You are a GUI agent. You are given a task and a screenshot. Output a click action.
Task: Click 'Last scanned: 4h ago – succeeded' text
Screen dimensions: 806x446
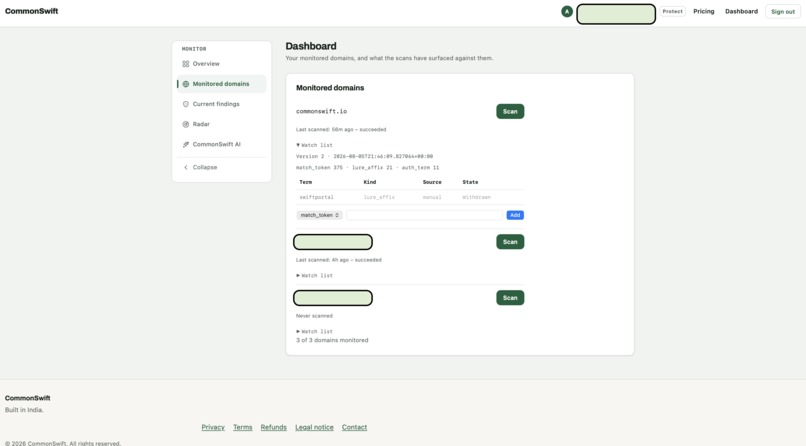pos(339,260)
